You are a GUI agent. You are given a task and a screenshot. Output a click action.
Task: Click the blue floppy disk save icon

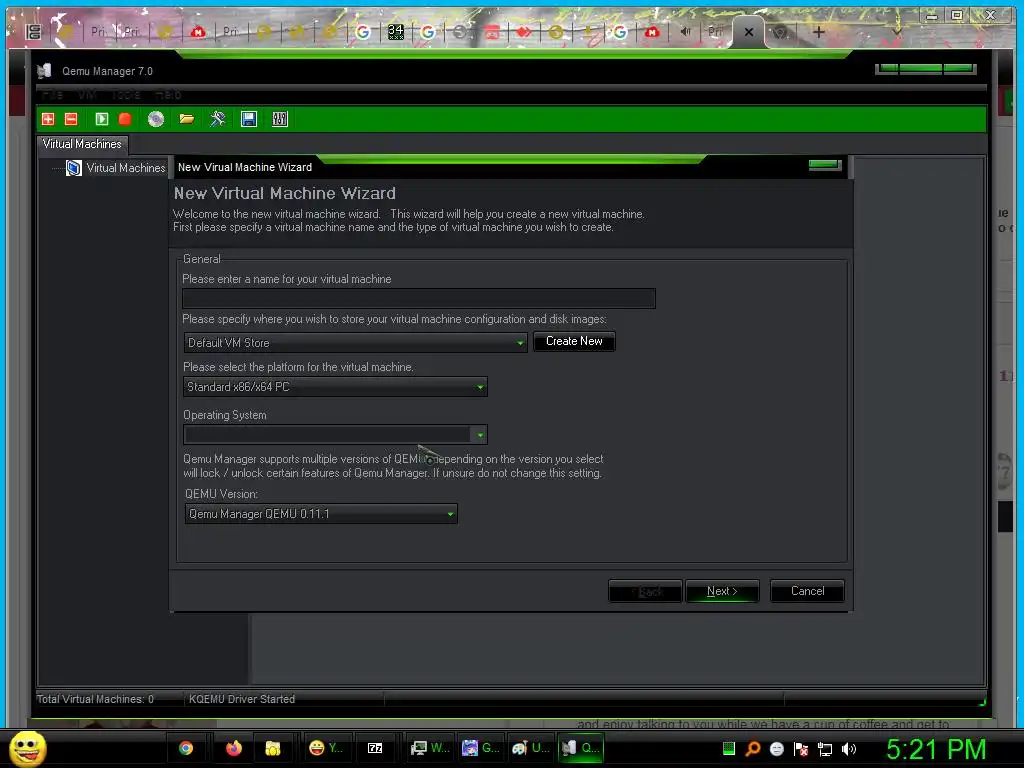pos(249,119)
